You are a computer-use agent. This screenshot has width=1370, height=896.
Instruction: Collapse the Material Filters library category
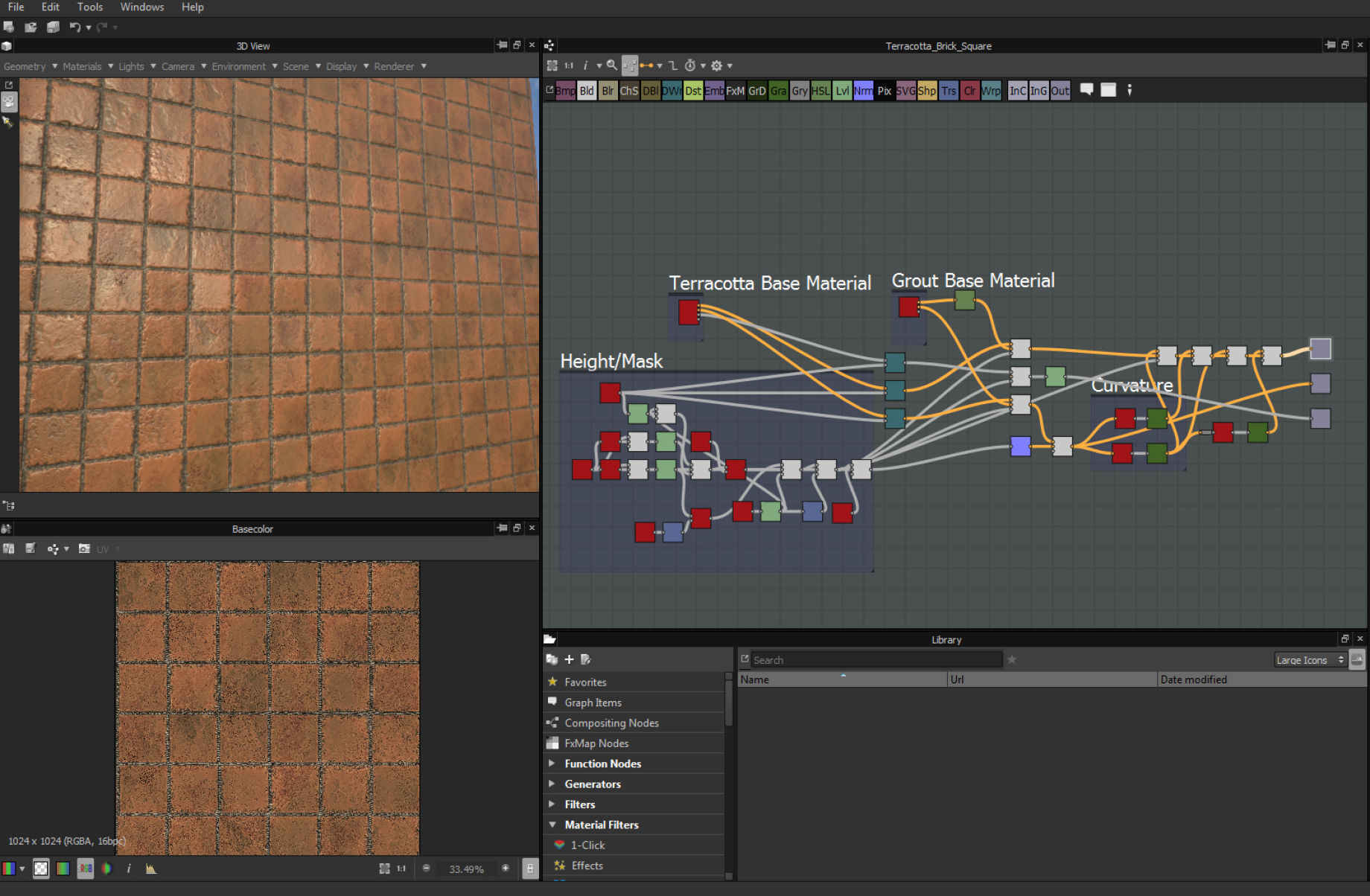coord(552,825)
